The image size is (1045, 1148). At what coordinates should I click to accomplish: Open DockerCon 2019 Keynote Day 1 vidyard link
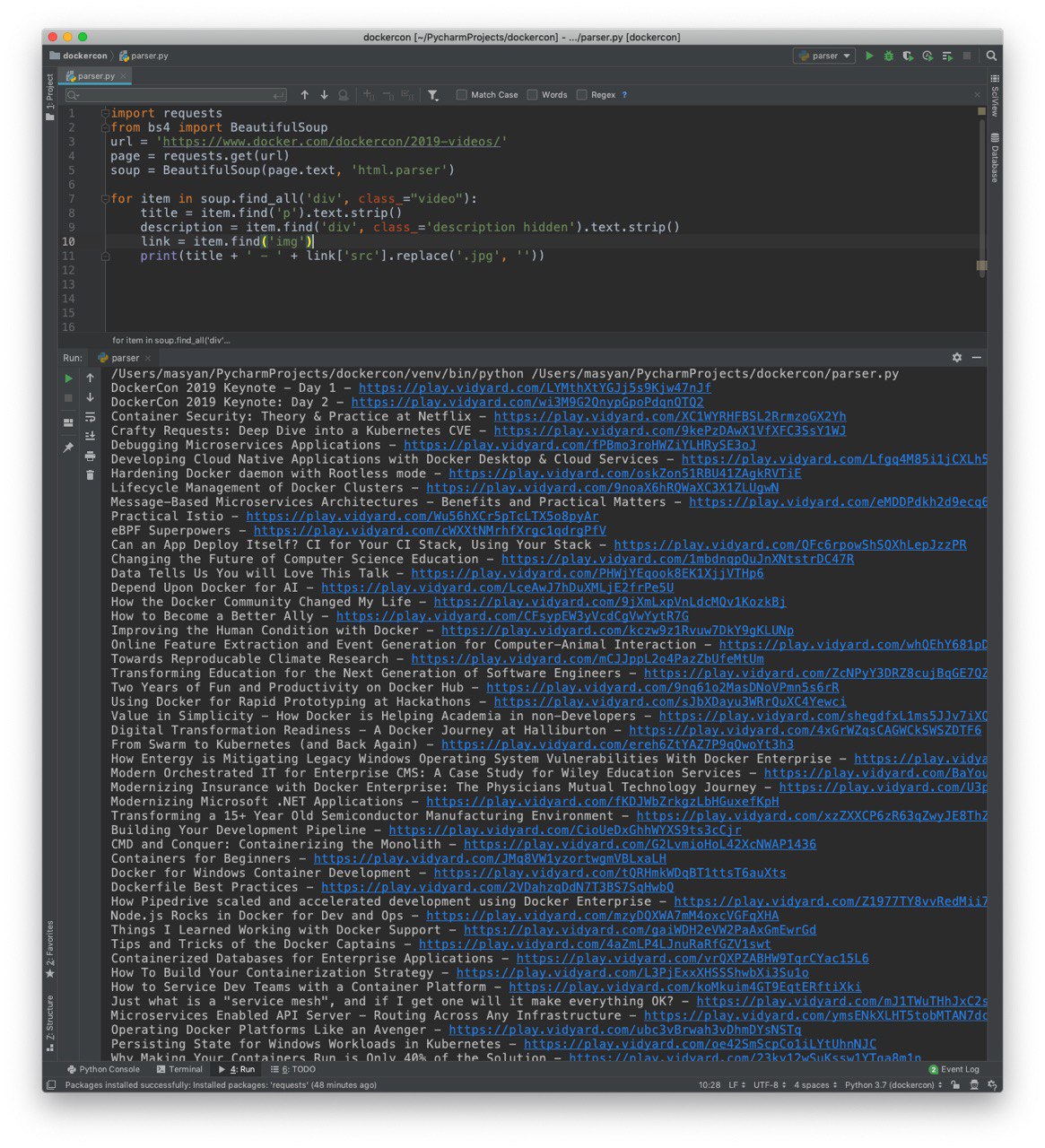coord(535,388)
